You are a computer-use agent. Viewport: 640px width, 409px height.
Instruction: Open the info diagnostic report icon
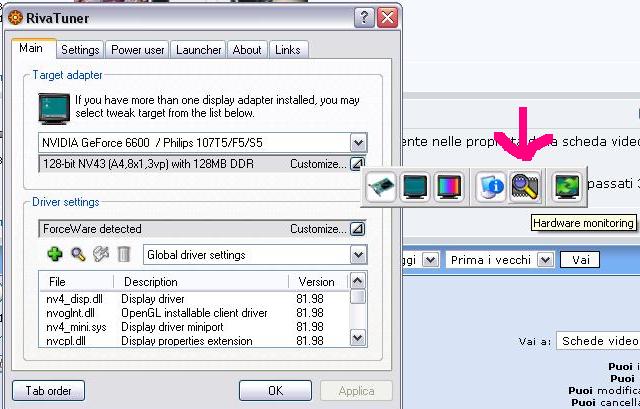pyautogui.click(x=491, y=187)
